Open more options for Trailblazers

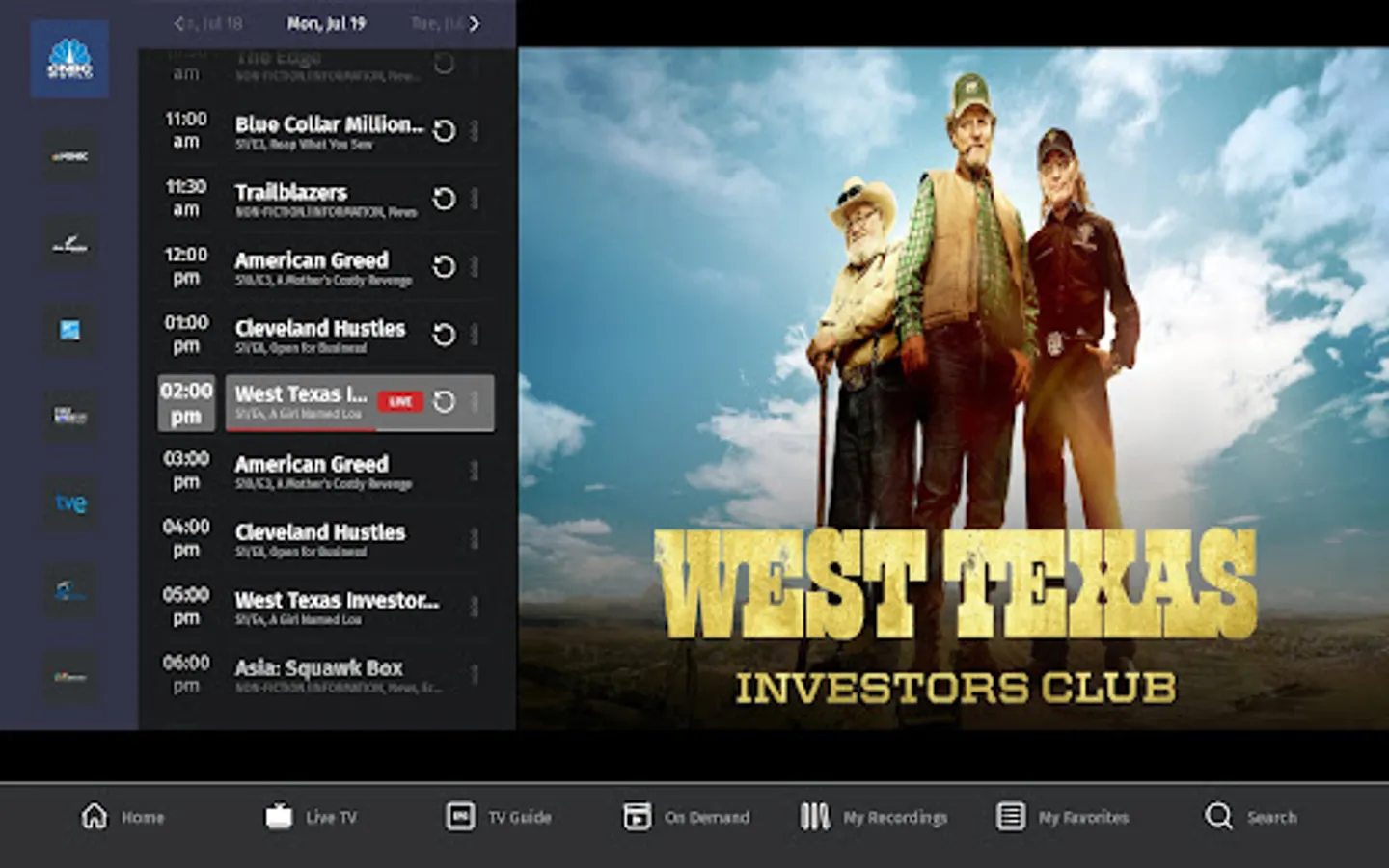(474, 199)
